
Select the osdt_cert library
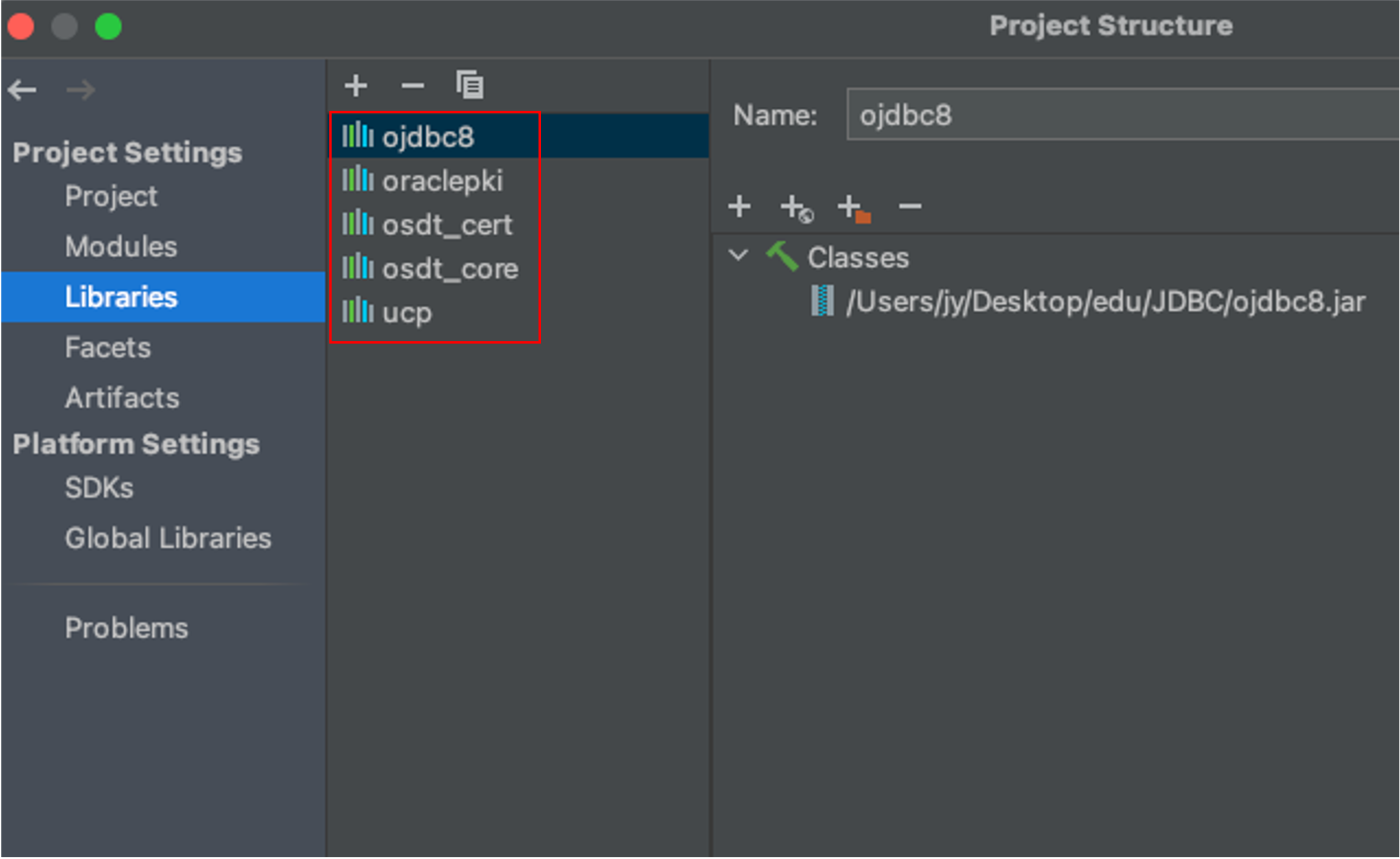[447, 225]
